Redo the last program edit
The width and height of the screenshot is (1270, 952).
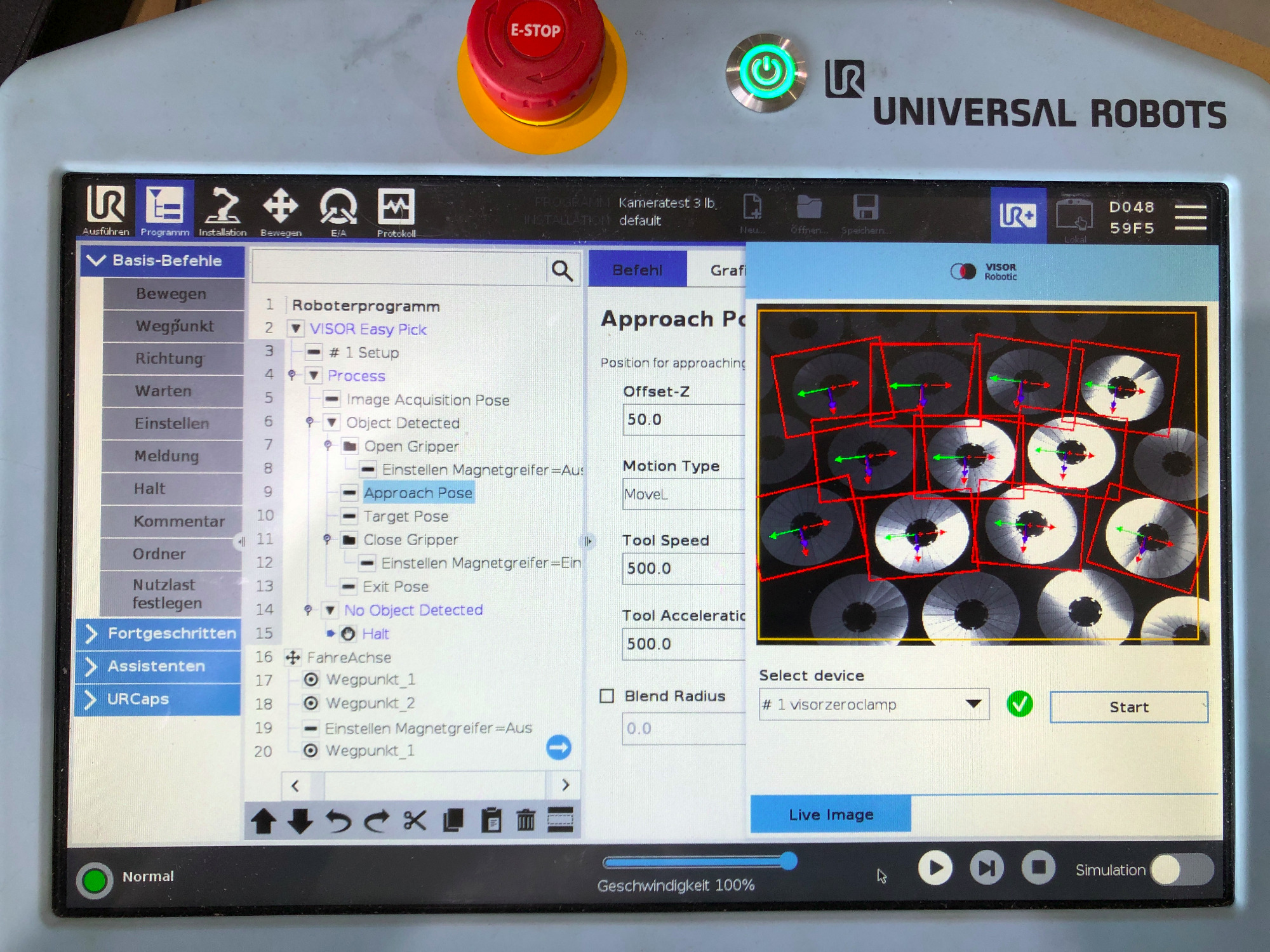377,821
